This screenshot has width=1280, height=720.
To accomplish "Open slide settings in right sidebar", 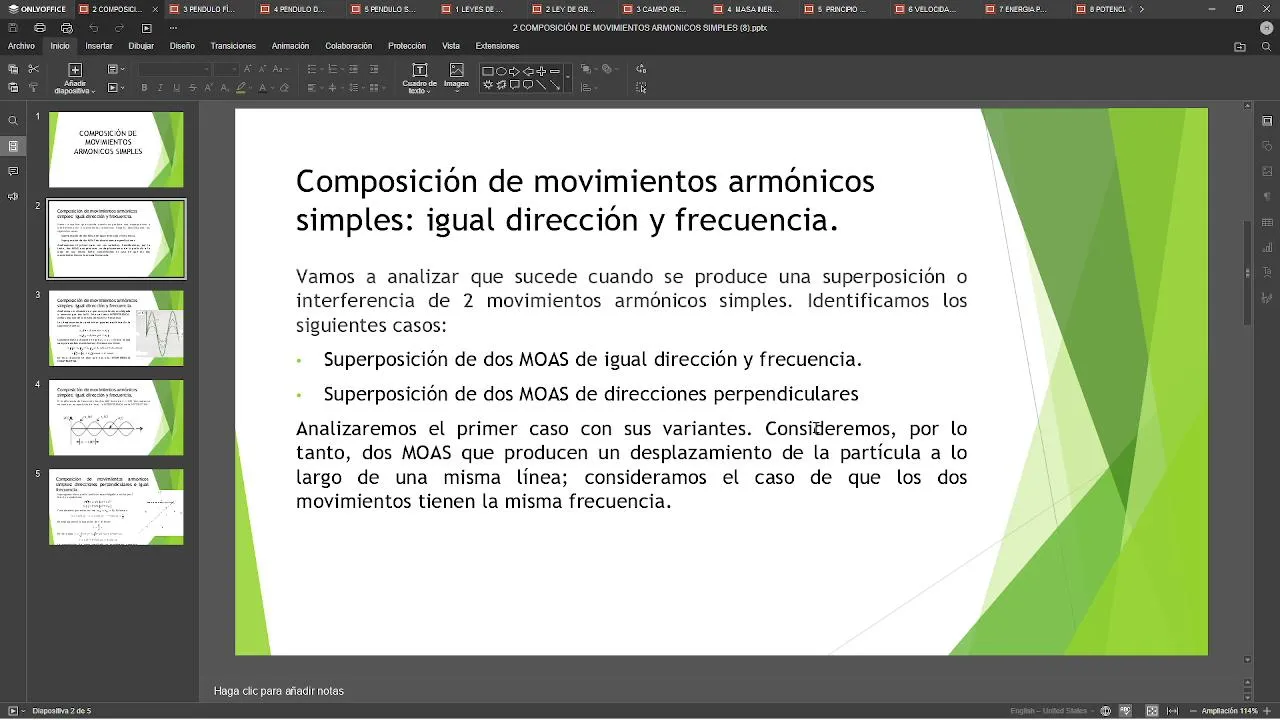I will (1267, 121).
